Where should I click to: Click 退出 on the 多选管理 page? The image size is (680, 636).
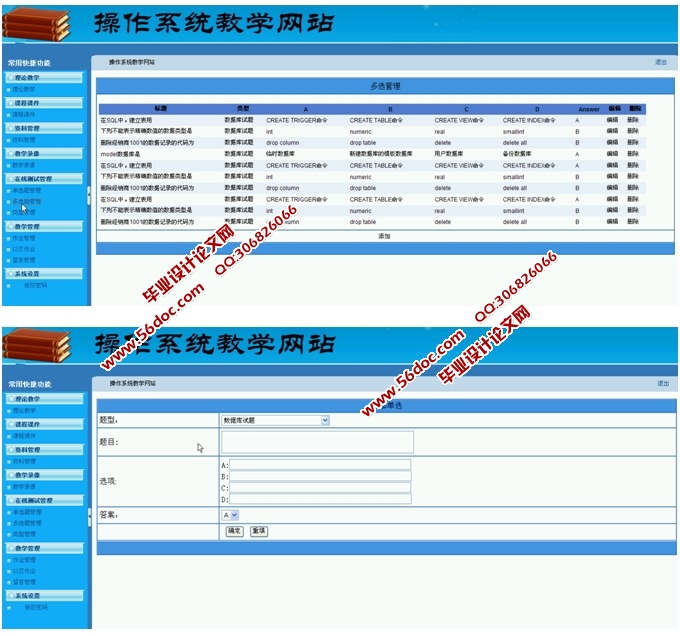click(660, 62)
